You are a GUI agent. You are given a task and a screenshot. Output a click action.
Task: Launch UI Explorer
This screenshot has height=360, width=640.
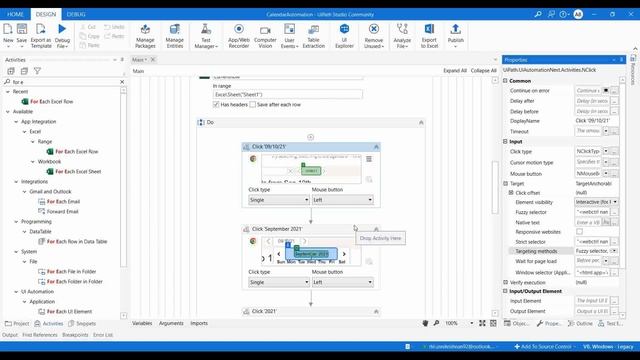344,36
